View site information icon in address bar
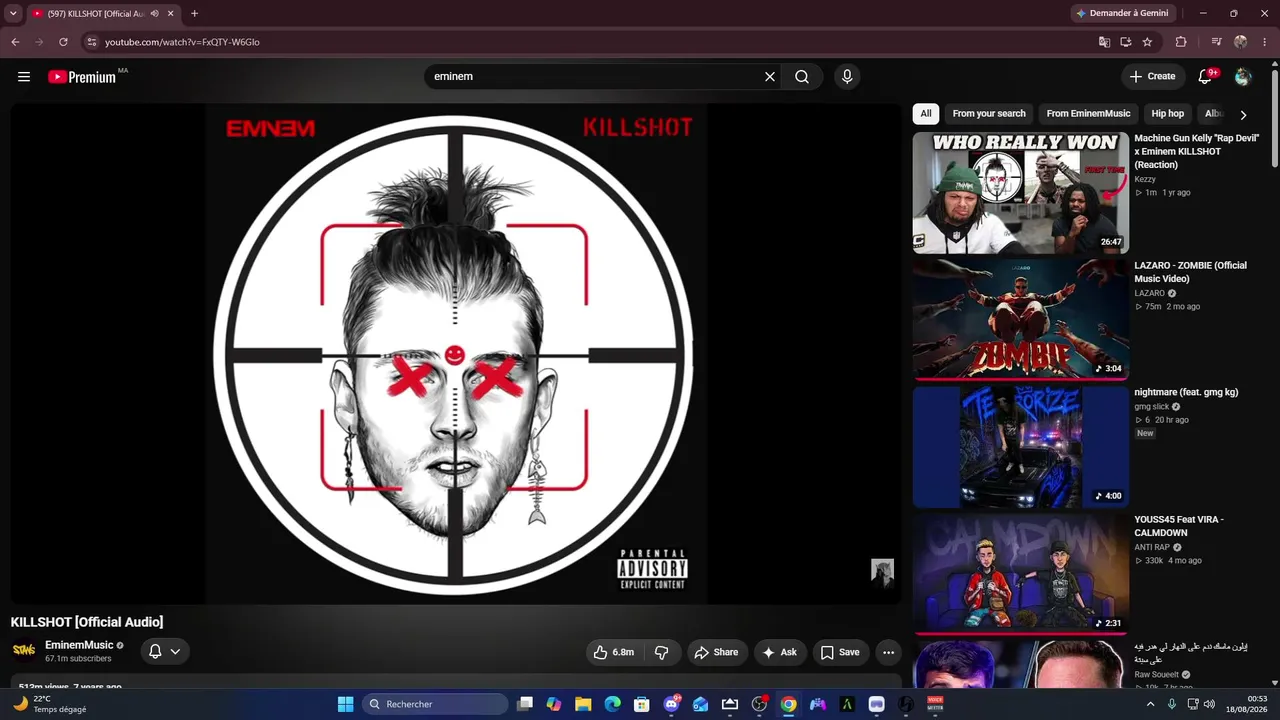This screenshot has height=720, width=1280. coord(92,42)
